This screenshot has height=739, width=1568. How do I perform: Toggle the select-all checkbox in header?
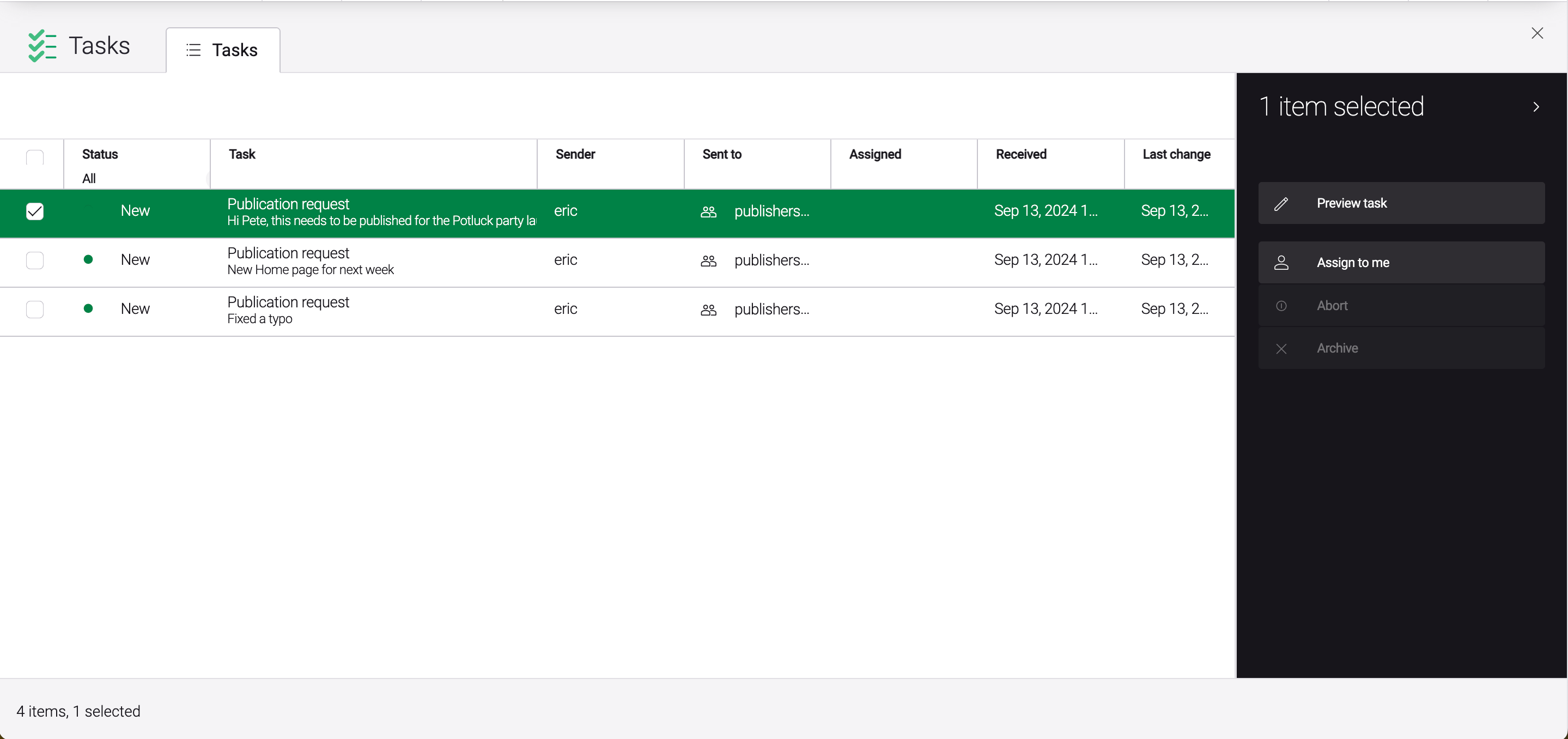[35, 158]
